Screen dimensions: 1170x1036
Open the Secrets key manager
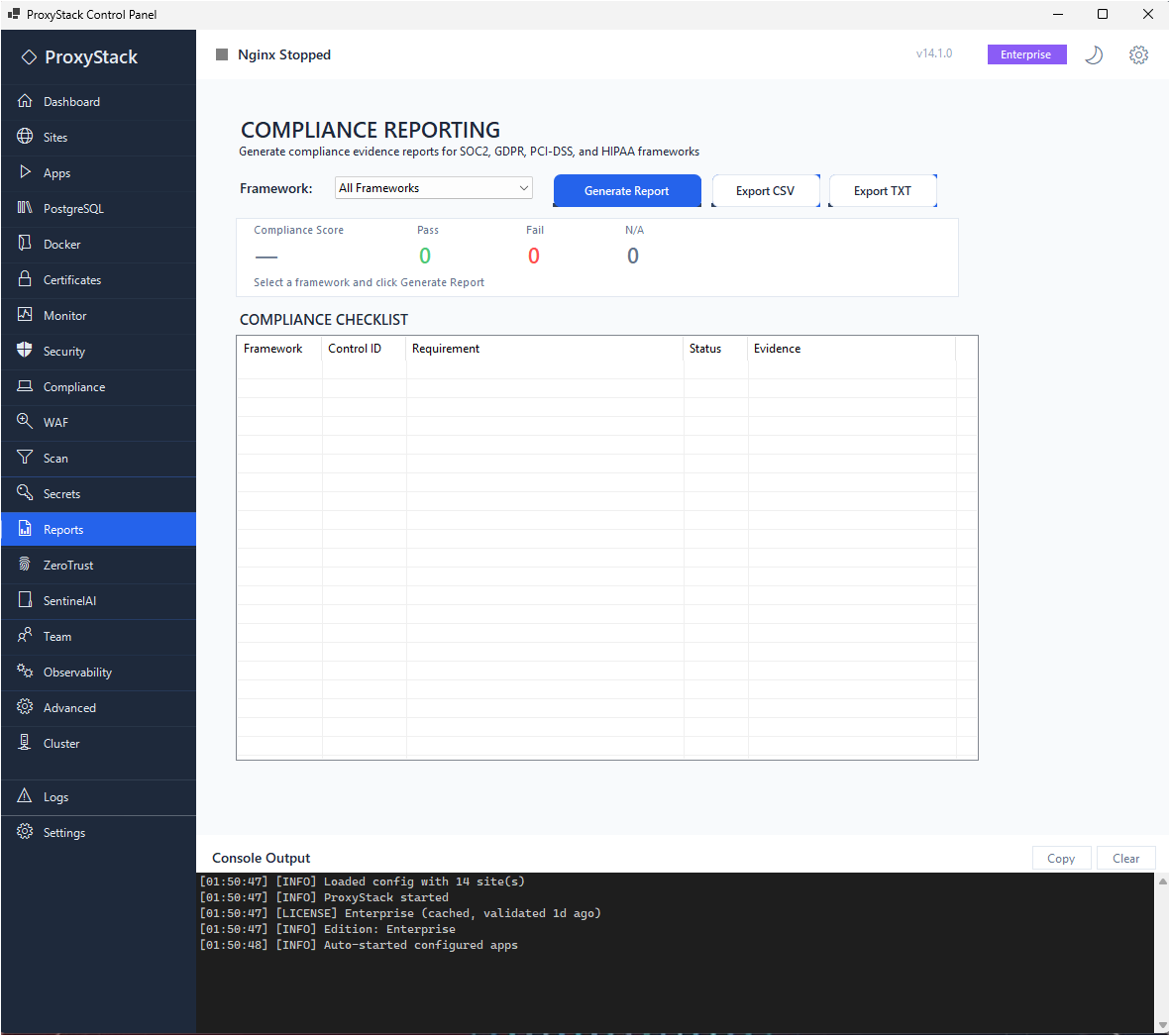(x=61, y=493)
